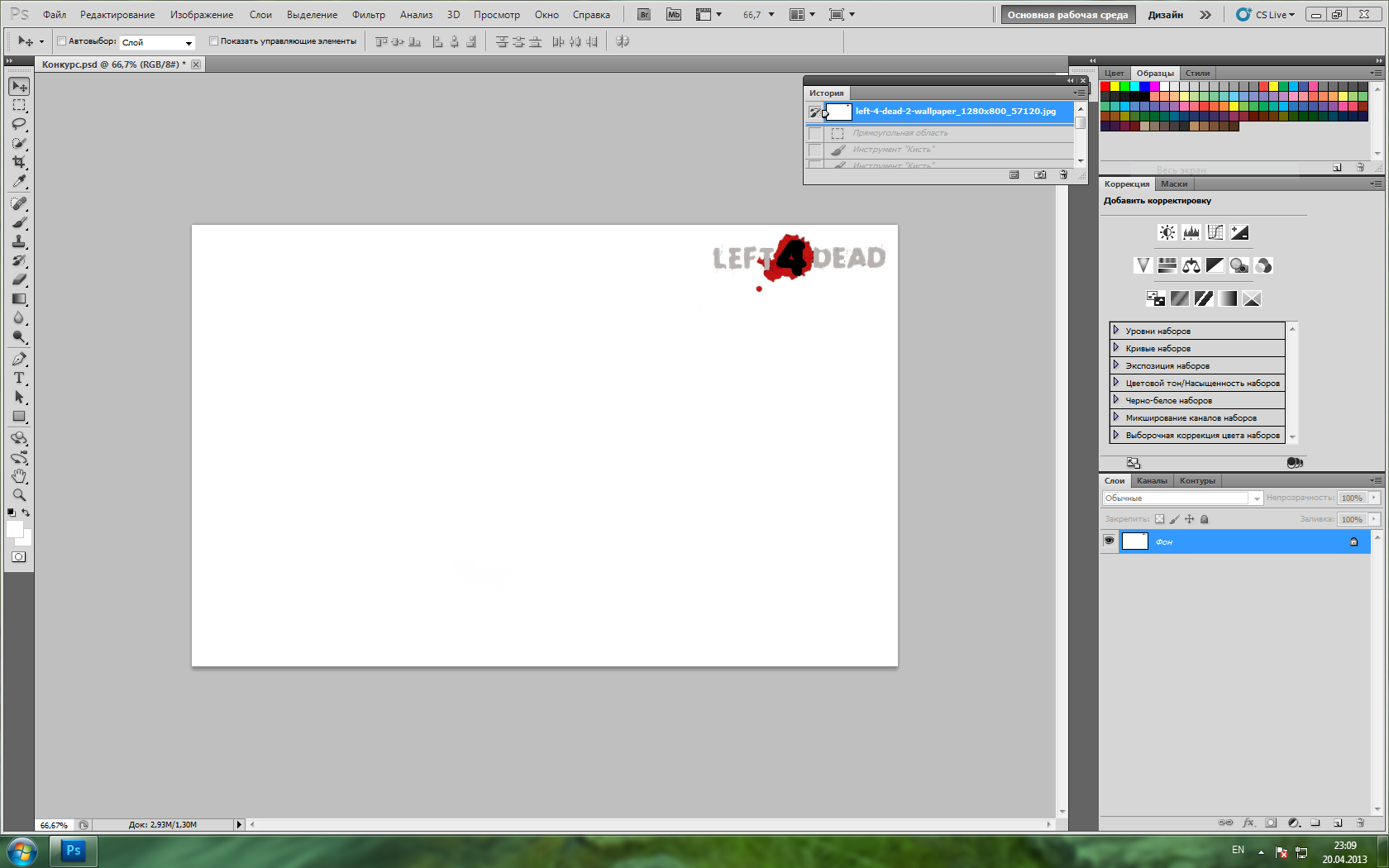This screenshot has width=1389, height=868.
Task: Click Основная рабочая среда workspace button
Action: 1067,15
